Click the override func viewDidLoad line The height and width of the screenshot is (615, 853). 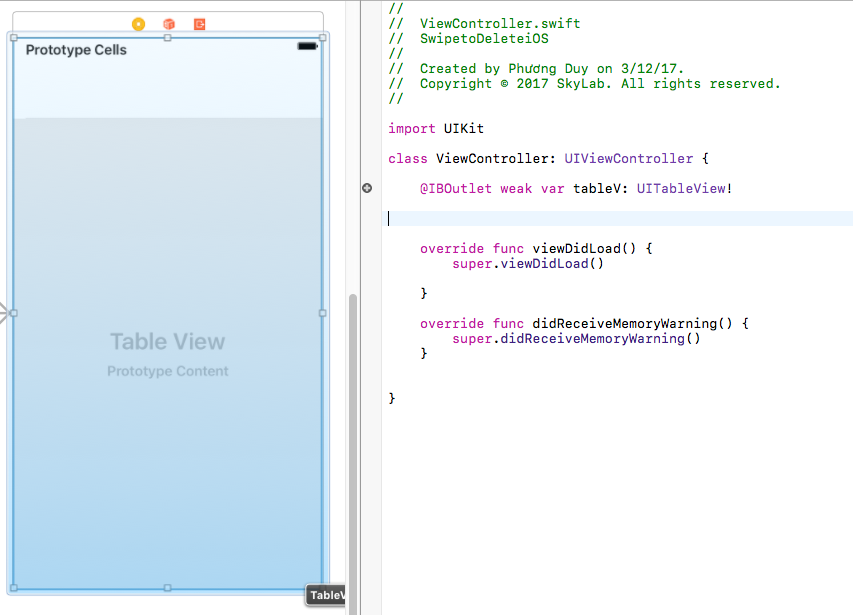[x=536, y=249]
